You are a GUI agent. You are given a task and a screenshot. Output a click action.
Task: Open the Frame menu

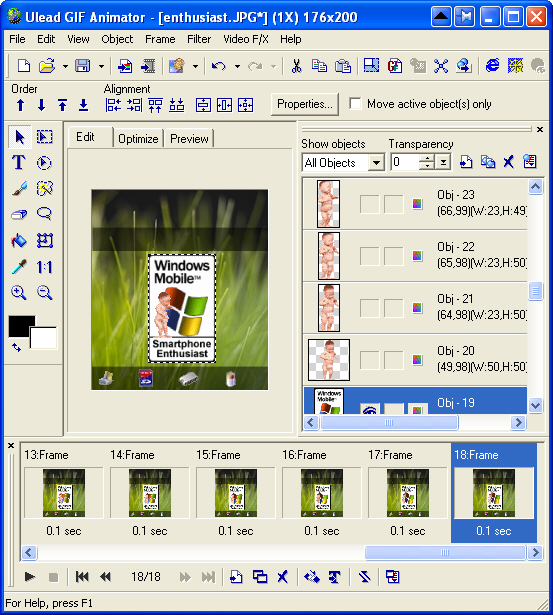coord(160,39)
